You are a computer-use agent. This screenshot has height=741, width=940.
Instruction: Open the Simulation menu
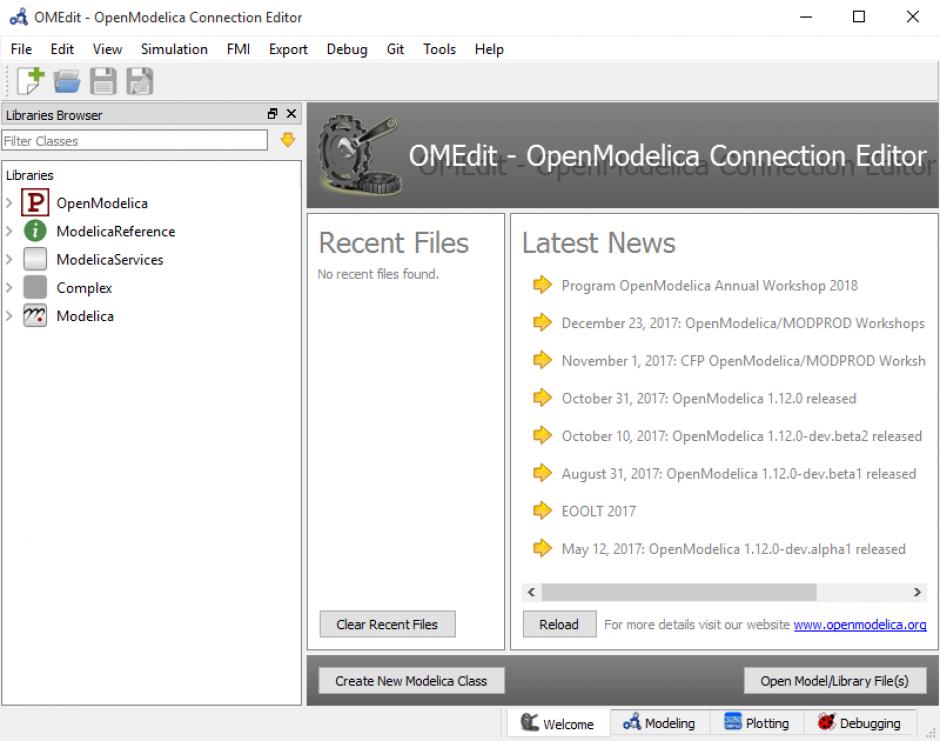(174, 49)
